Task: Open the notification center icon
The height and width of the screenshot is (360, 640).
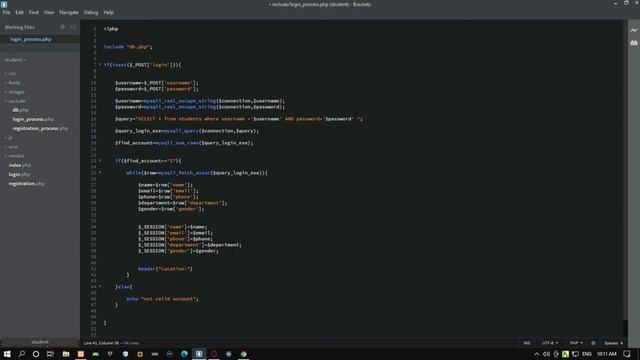Action: [x=627, y=354]
